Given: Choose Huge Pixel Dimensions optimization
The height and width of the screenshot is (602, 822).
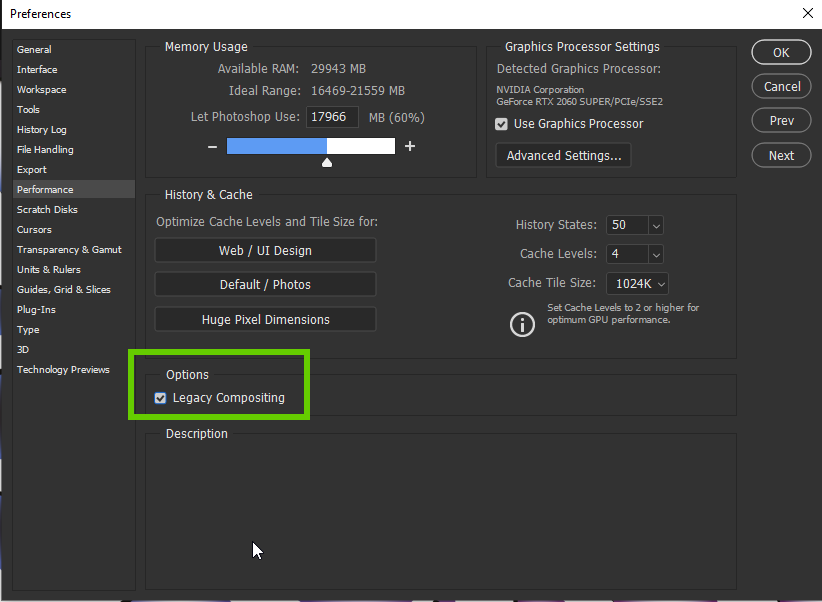Looking at the screenshot, I should [x=265, y=319].
